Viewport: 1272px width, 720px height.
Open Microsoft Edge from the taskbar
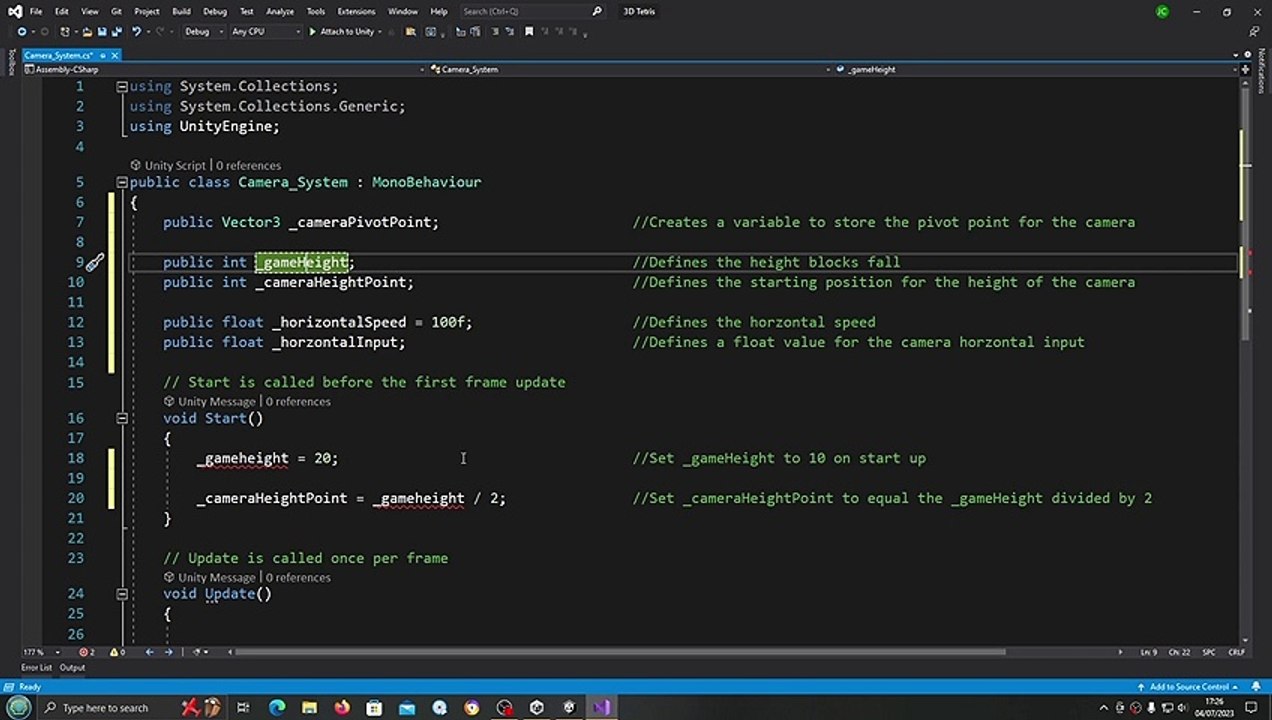click(277, 707)
